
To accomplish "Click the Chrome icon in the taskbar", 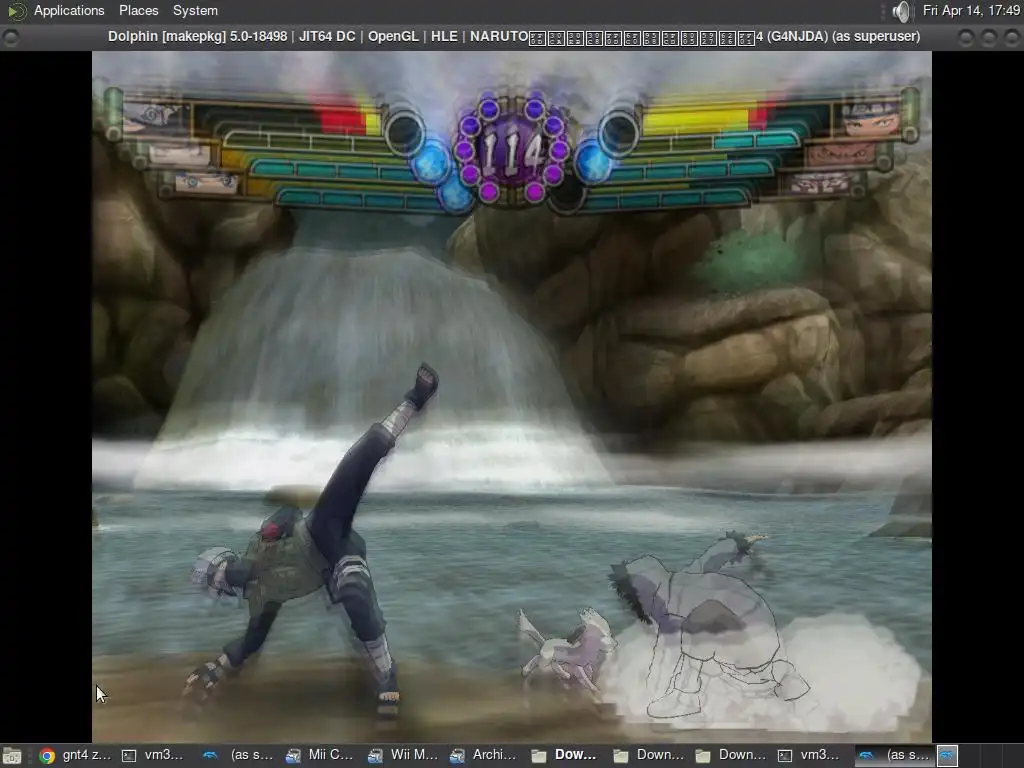I will [47, 756].
